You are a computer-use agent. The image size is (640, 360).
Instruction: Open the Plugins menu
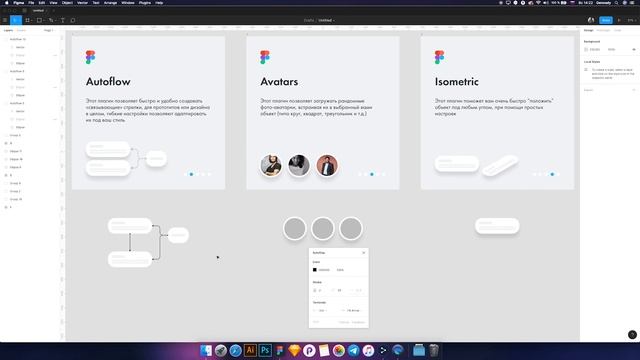tap(145, 3)
